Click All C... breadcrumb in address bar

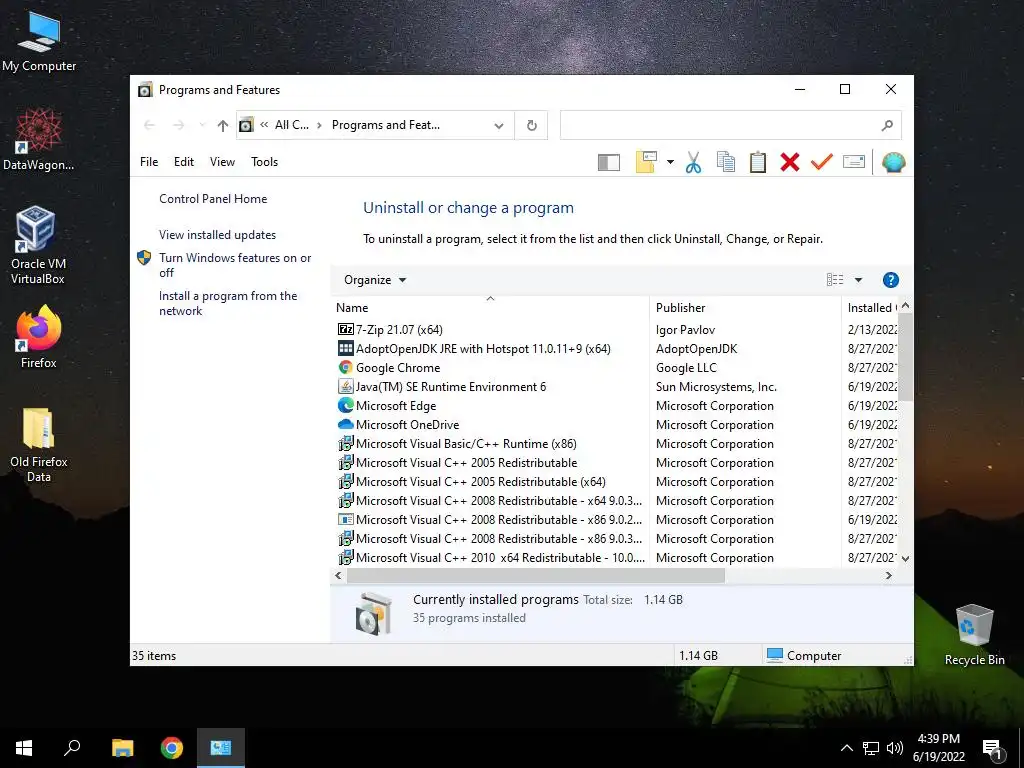point(291,125)
